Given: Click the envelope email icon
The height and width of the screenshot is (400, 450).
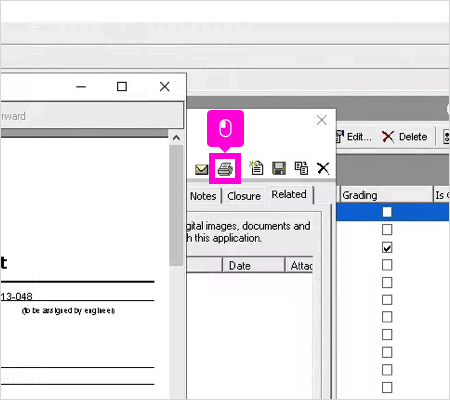Looking at the screenshot, I should coord(201,169).
